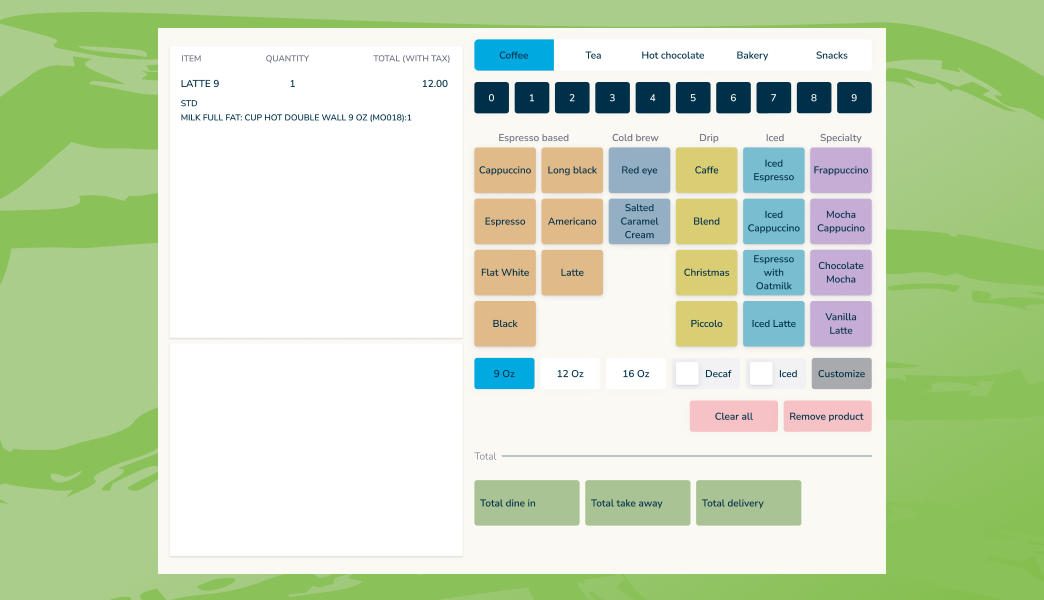Choose Total take away

[x=638, y=503]
